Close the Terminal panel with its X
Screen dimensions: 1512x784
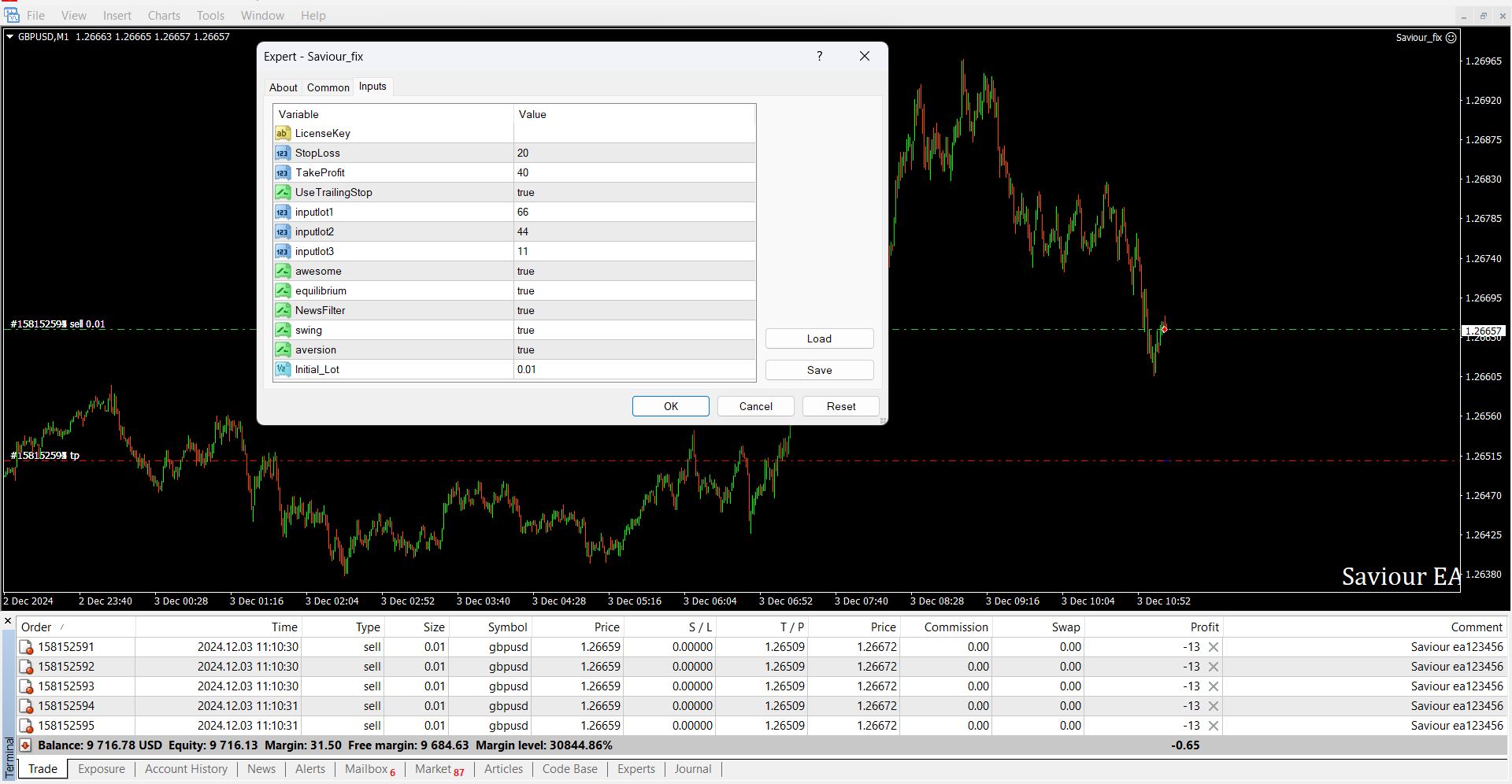[8, 622]
